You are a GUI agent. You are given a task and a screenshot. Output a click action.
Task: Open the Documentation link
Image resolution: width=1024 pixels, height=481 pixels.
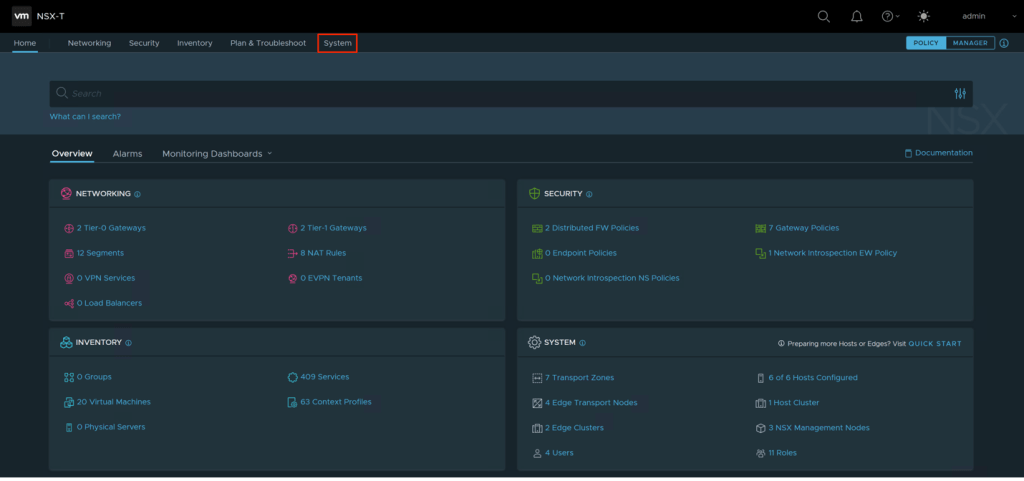(938, 153)
